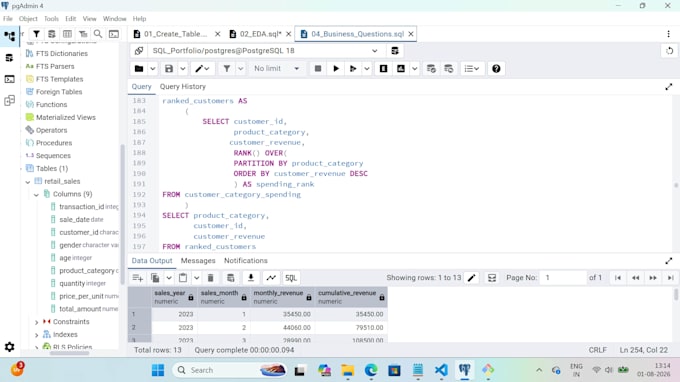Image resolution: width=680 pixels, height=382 pixels.
Task: Click the SQL button in Data Output toolbar
Action: [x=291, y=278]
